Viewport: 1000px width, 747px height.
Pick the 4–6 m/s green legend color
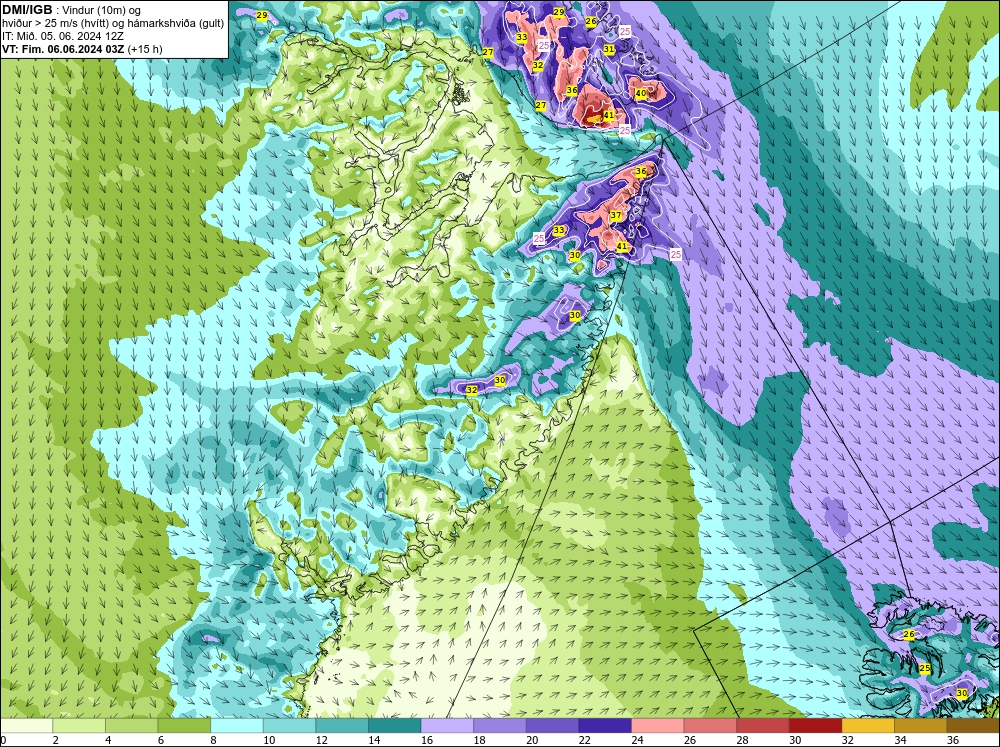coord(131,725)
